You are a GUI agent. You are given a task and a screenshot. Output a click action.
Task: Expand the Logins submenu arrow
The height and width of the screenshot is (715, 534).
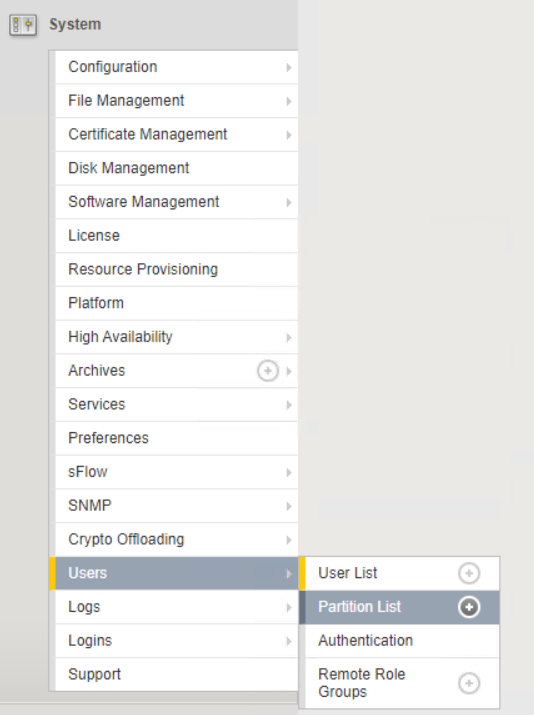(289, 641)
